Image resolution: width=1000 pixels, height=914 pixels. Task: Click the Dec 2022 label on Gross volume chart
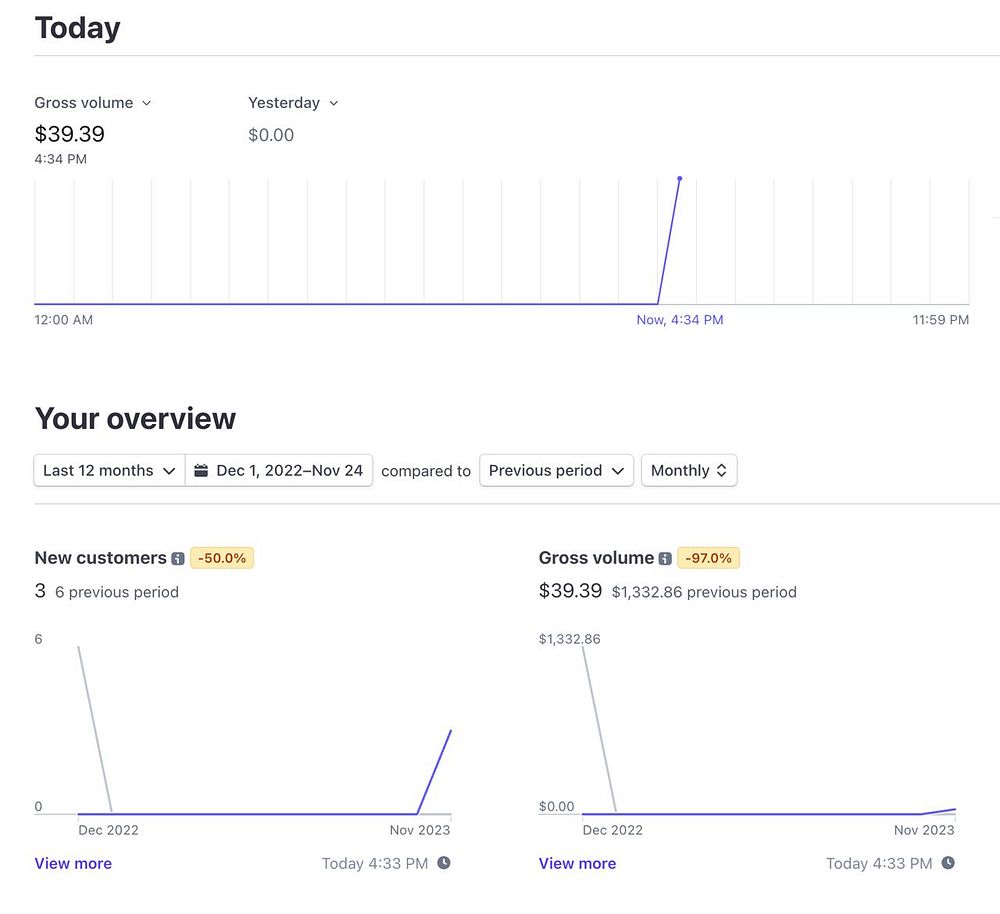613,830
